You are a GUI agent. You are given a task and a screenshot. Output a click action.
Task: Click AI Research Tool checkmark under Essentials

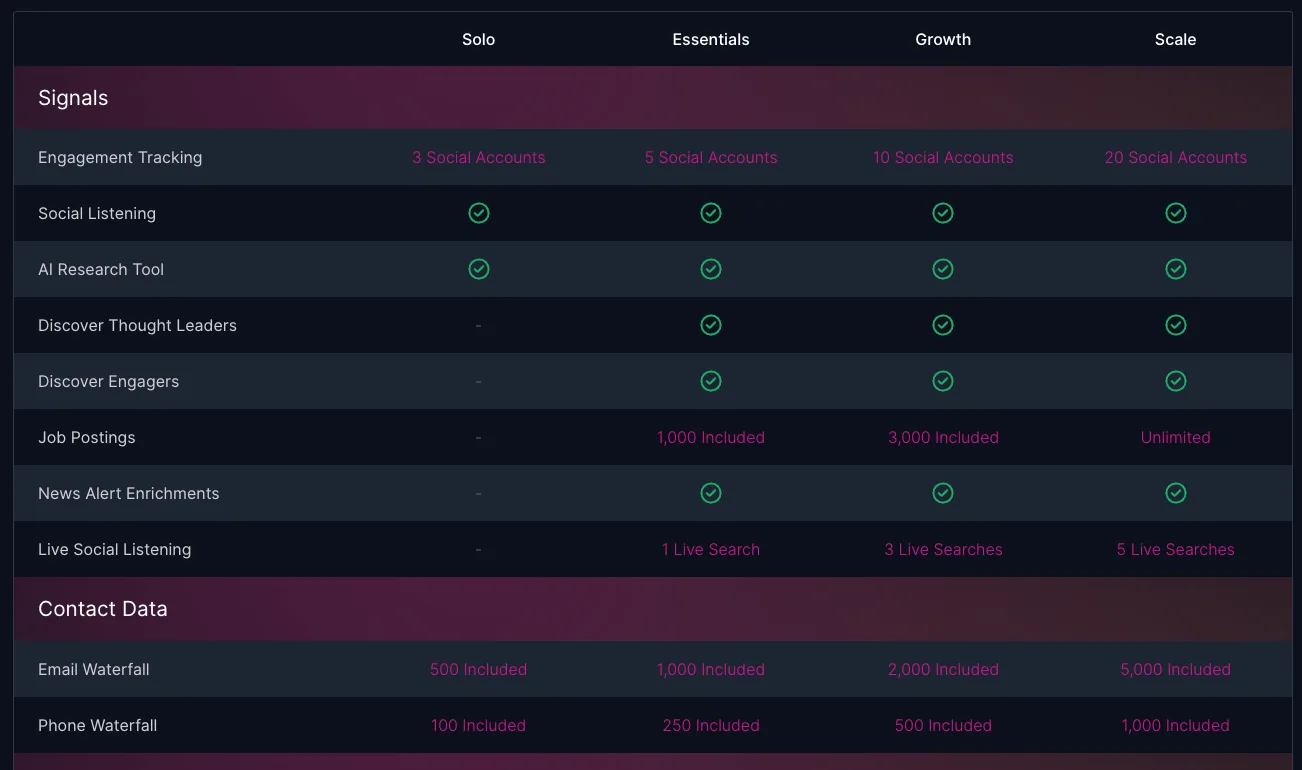[711, 269]
